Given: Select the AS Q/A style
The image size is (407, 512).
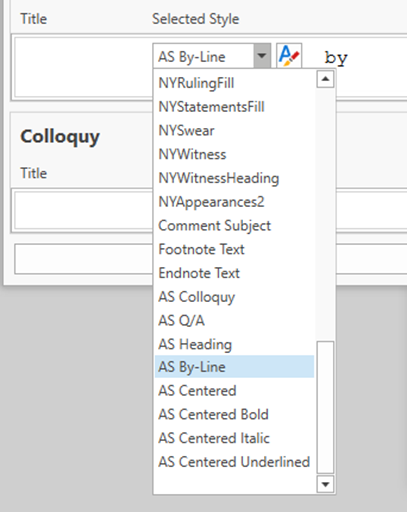Looking at the screenshot, I should pos(235,321).
